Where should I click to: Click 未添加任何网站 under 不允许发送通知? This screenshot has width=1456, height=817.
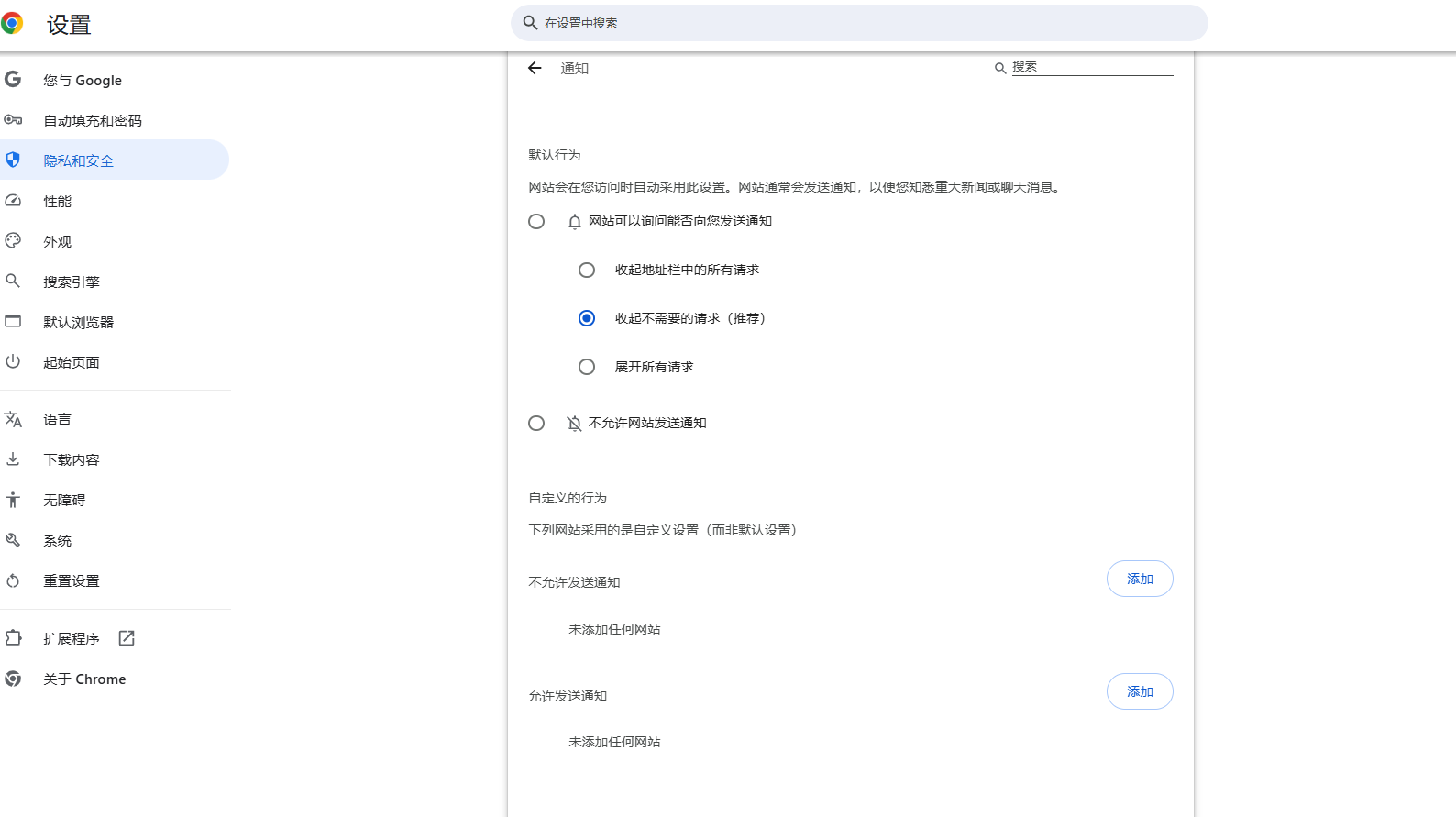click(x=614, y=629)
